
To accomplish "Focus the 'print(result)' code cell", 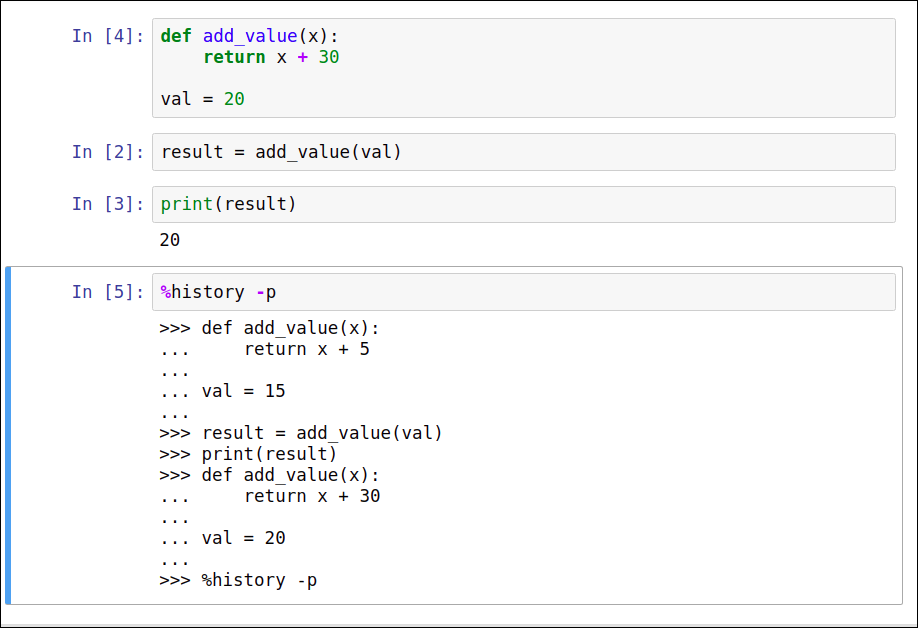I will (x=523, y=204).
